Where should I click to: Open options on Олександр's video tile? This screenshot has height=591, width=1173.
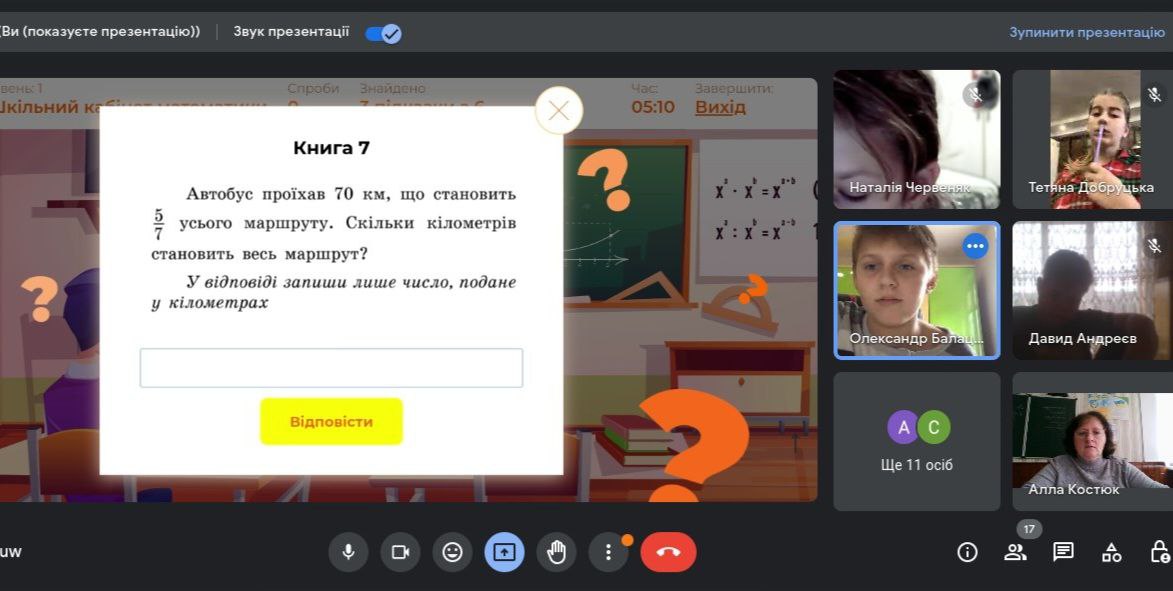coord(975,246)
